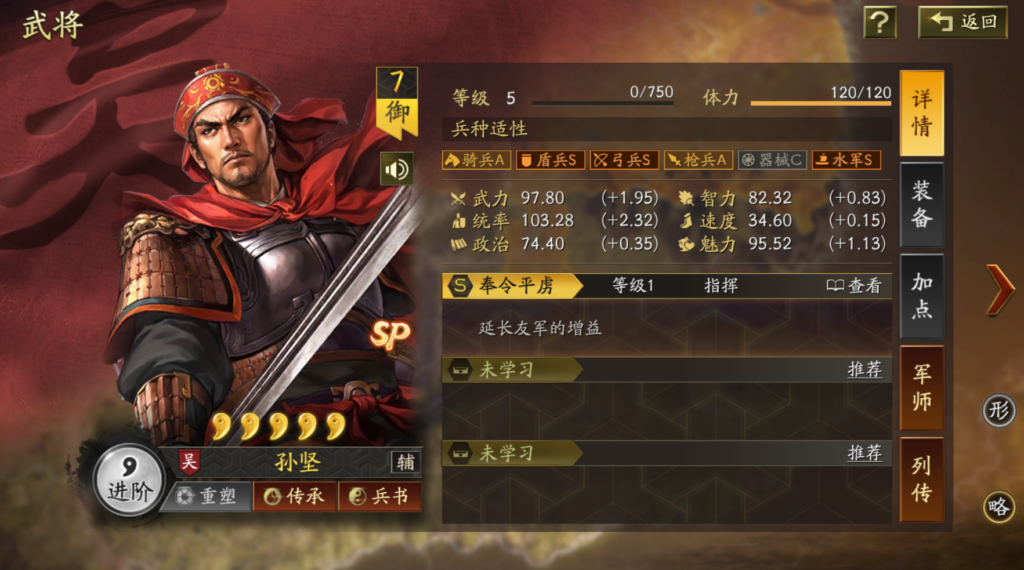Open the 略 strategy circle icon

coord(999,507)
